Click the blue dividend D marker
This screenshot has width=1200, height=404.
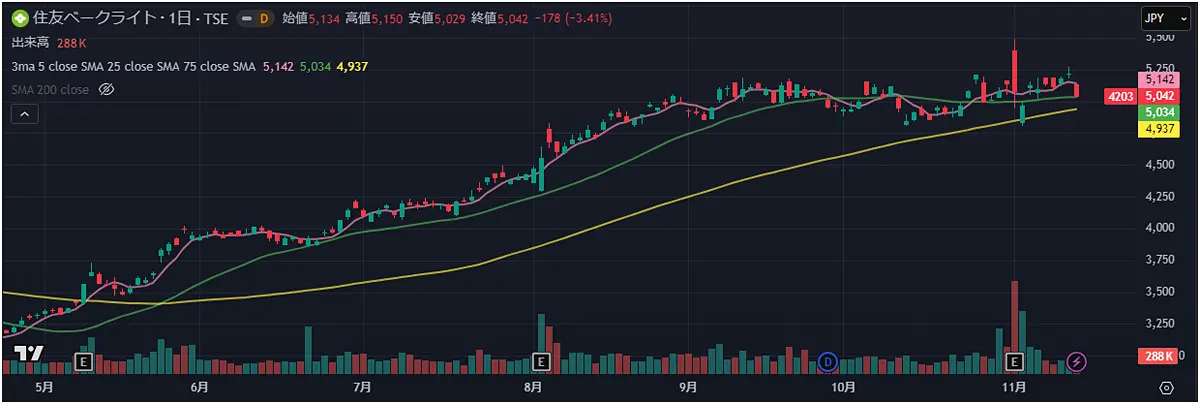tap(827, 360)
